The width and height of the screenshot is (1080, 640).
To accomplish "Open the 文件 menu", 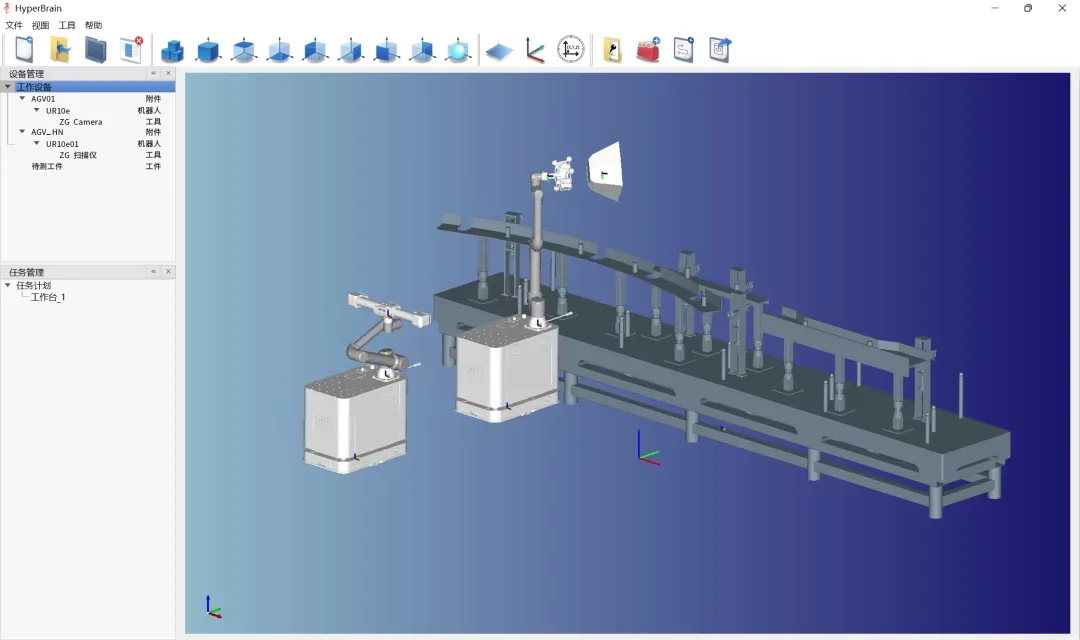I will [x=14, y=25].
